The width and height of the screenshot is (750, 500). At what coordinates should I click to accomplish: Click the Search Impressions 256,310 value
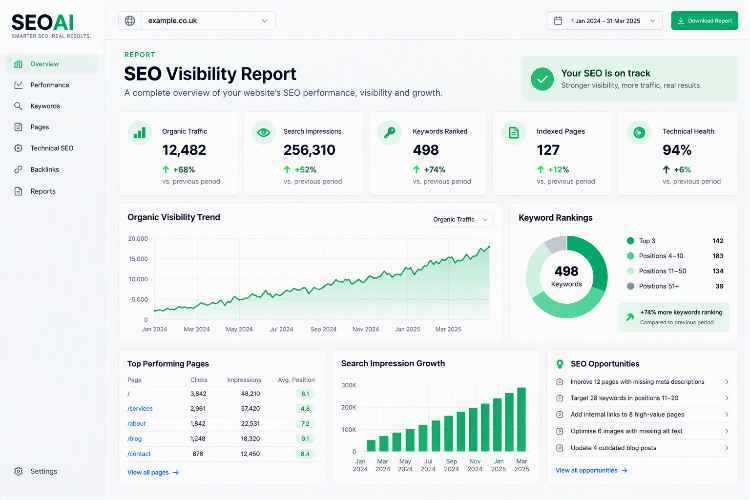pyautogui.click(x=309, y=150)
